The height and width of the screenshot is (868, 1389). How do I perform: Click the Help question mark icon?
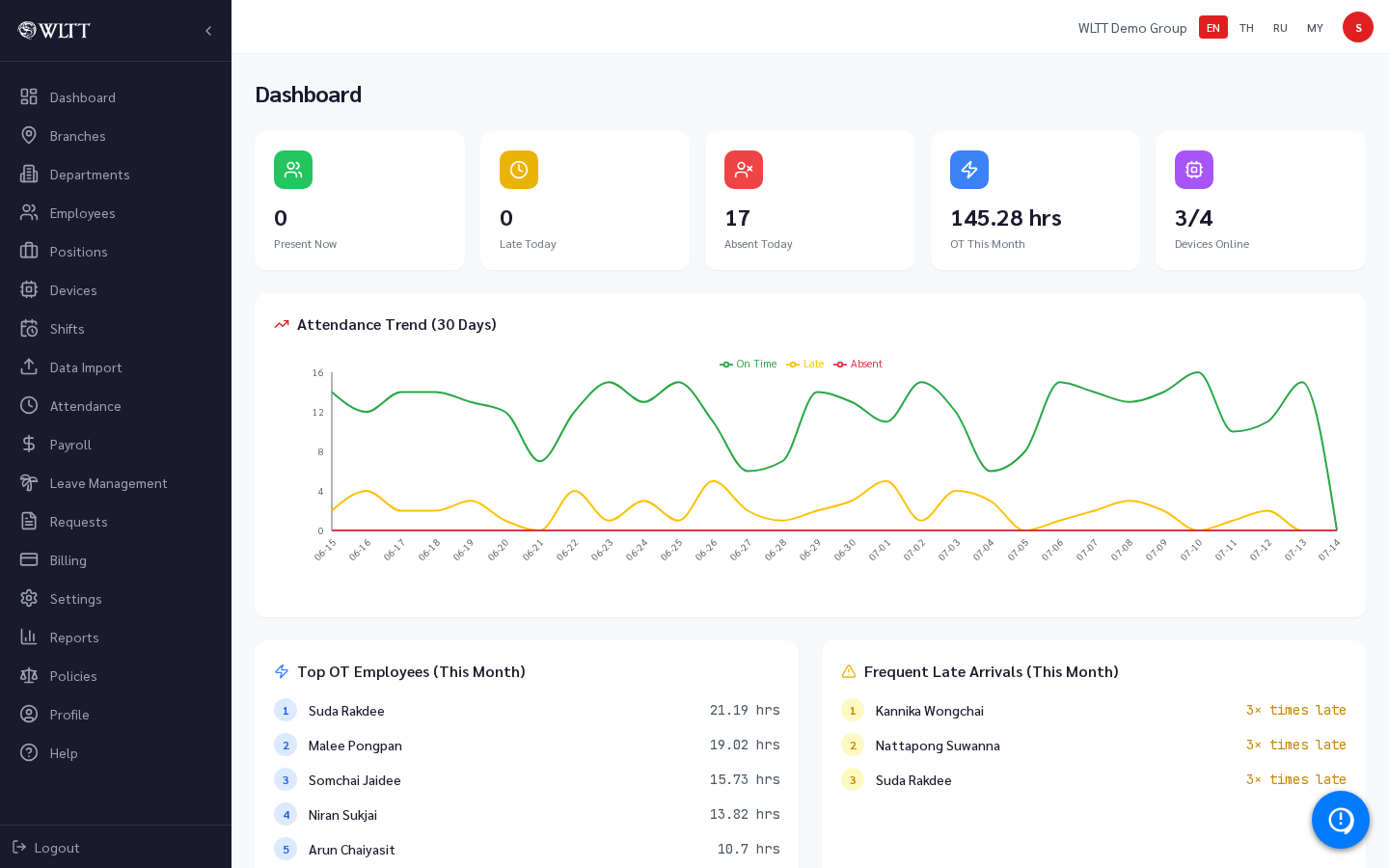[x=29, y=752]
